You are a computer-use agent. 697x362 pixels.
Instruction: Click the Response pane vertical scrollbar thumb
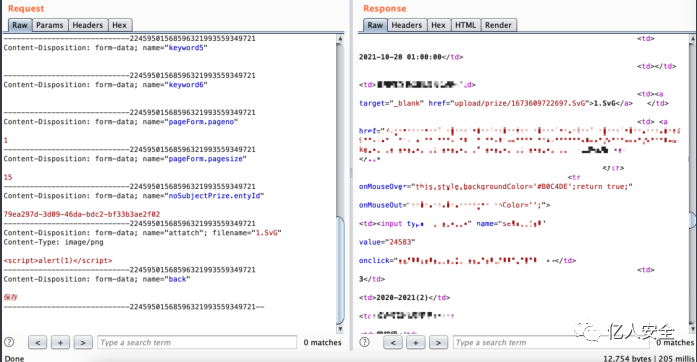[x=693, y=220]
